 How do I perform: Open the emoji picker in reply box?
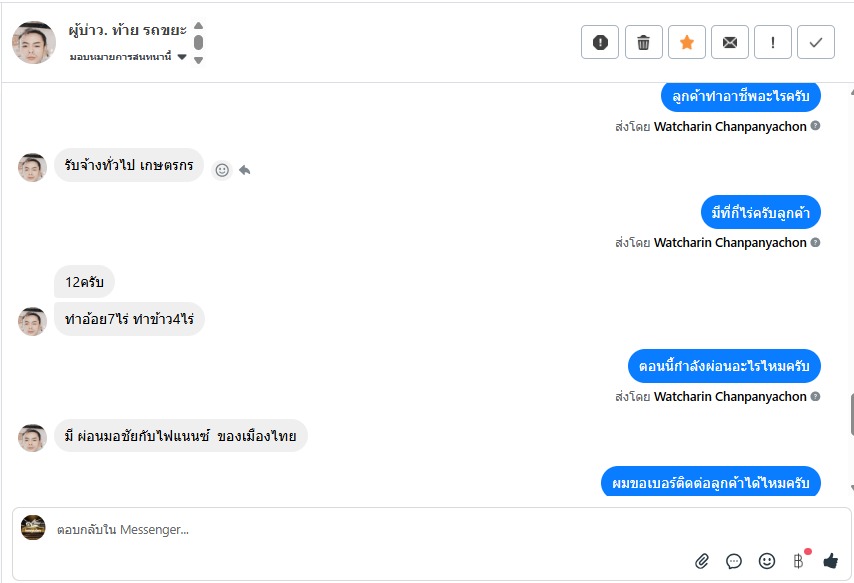(x=767, y=561)
